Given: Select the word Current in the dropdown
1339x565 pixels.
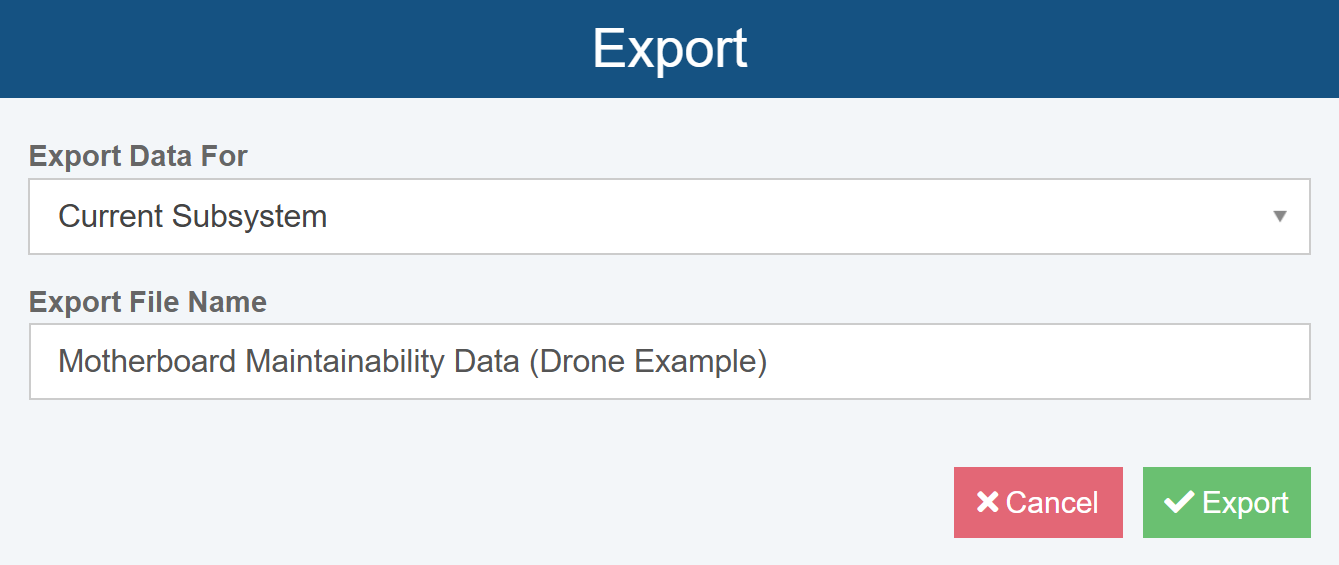Looking at the screenshot, I should [x=111, y=216].
